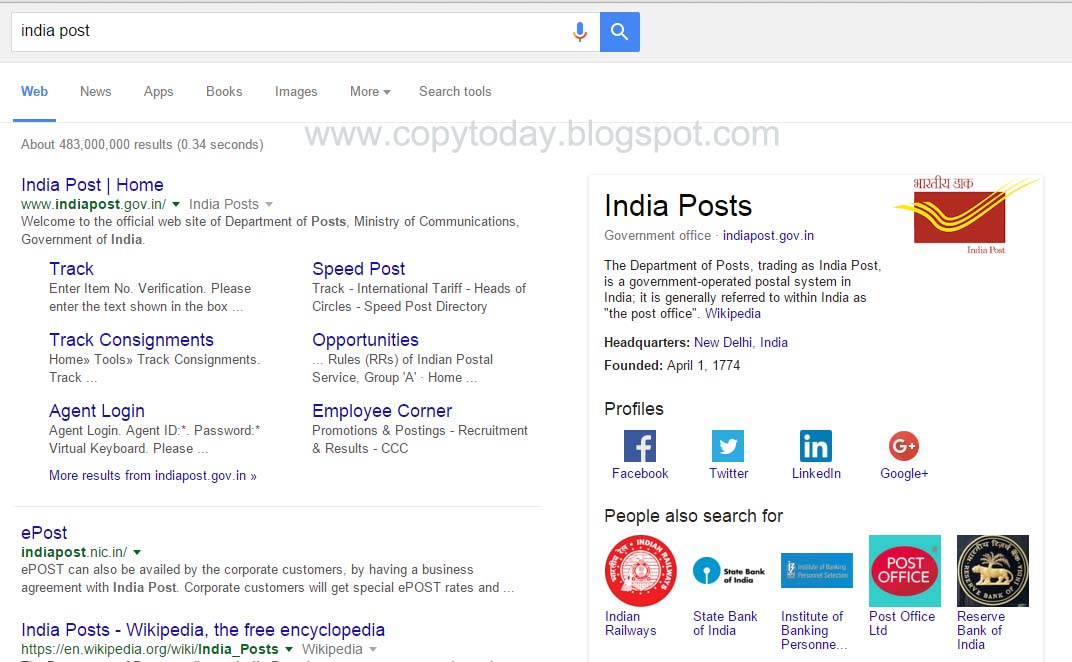The width and height of the screenshot is (1072, 662).
Task: Open the Employee Corner sitelink
Action: (381, 411)
